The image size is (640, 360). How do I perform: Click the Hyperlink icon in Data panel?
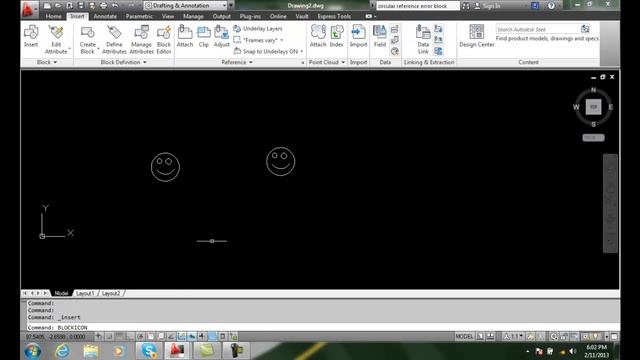(395, 51)
